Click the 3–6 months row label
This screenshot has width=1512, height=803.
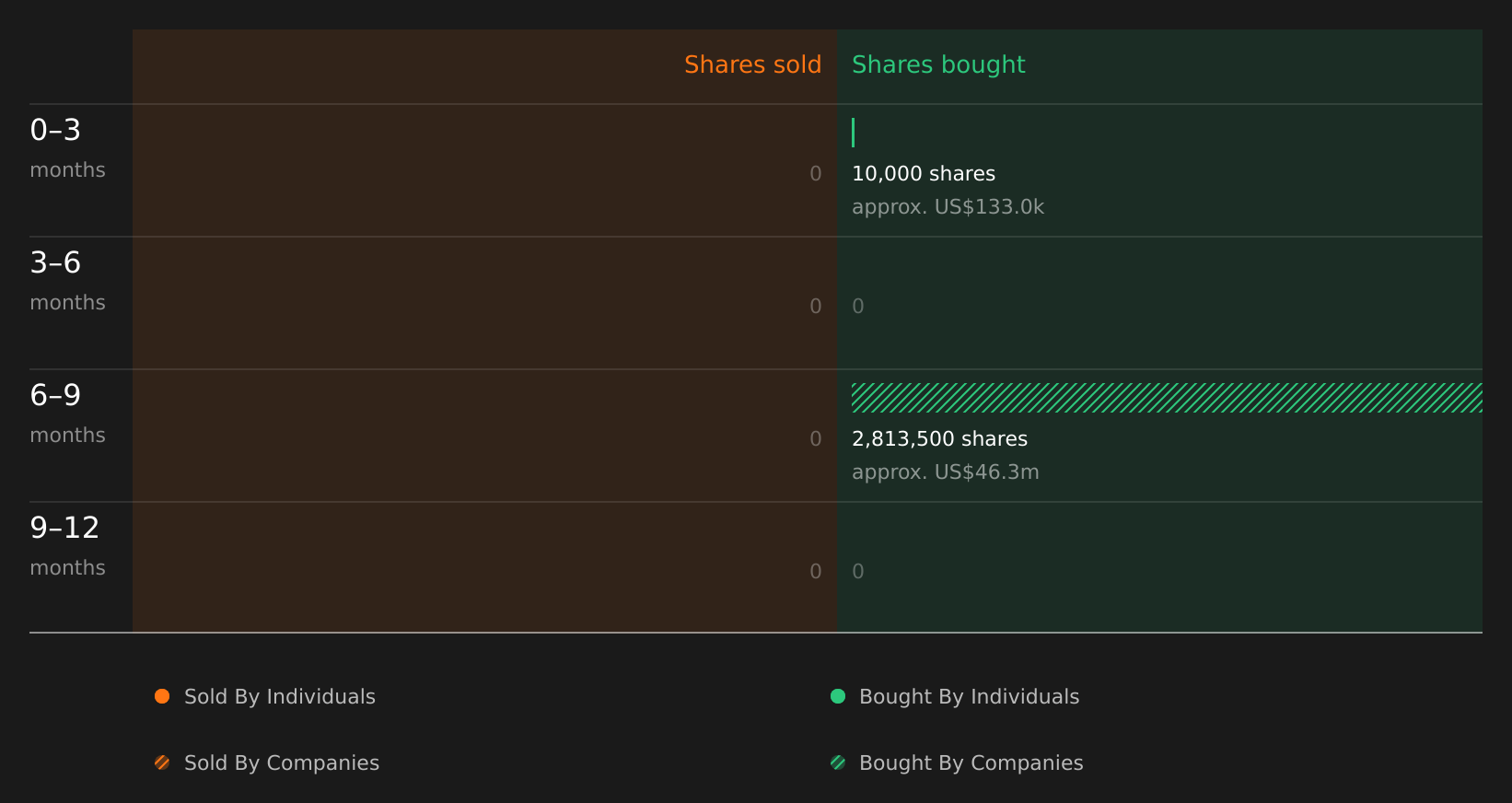pos(67,281)
